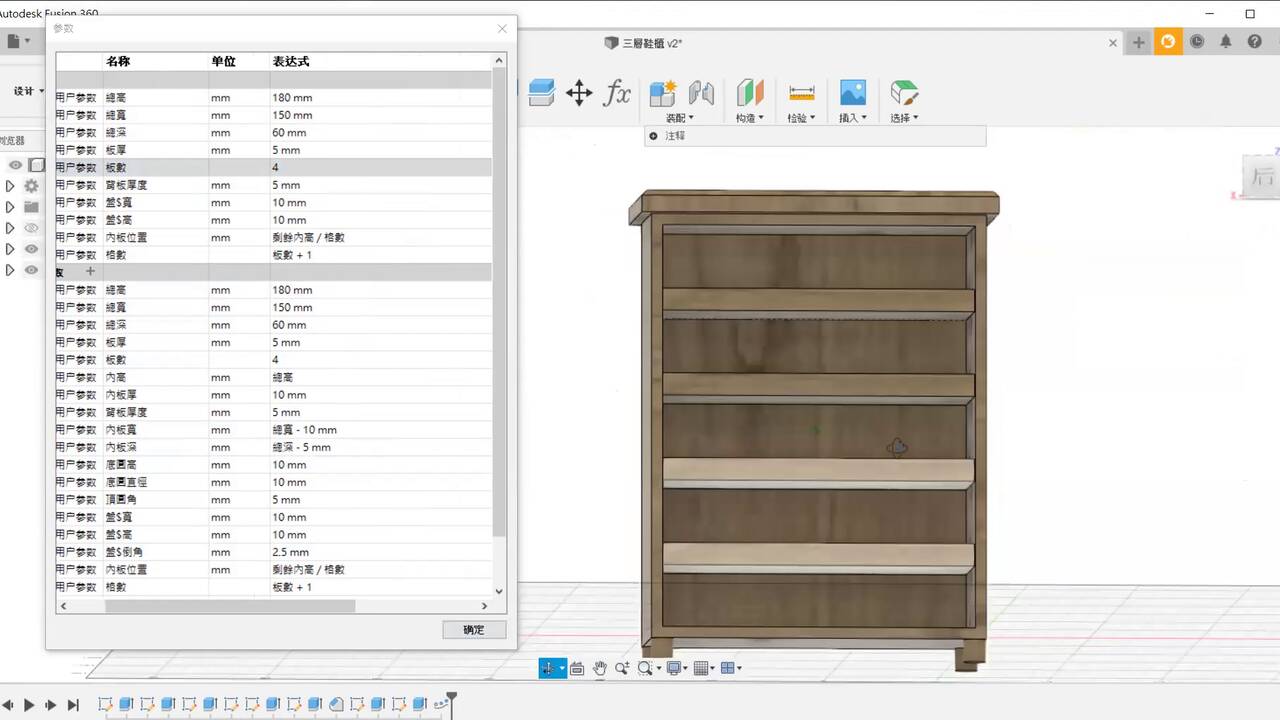Click 确定 to confirm parameters
1280x720 pixels.
[474, 630]
